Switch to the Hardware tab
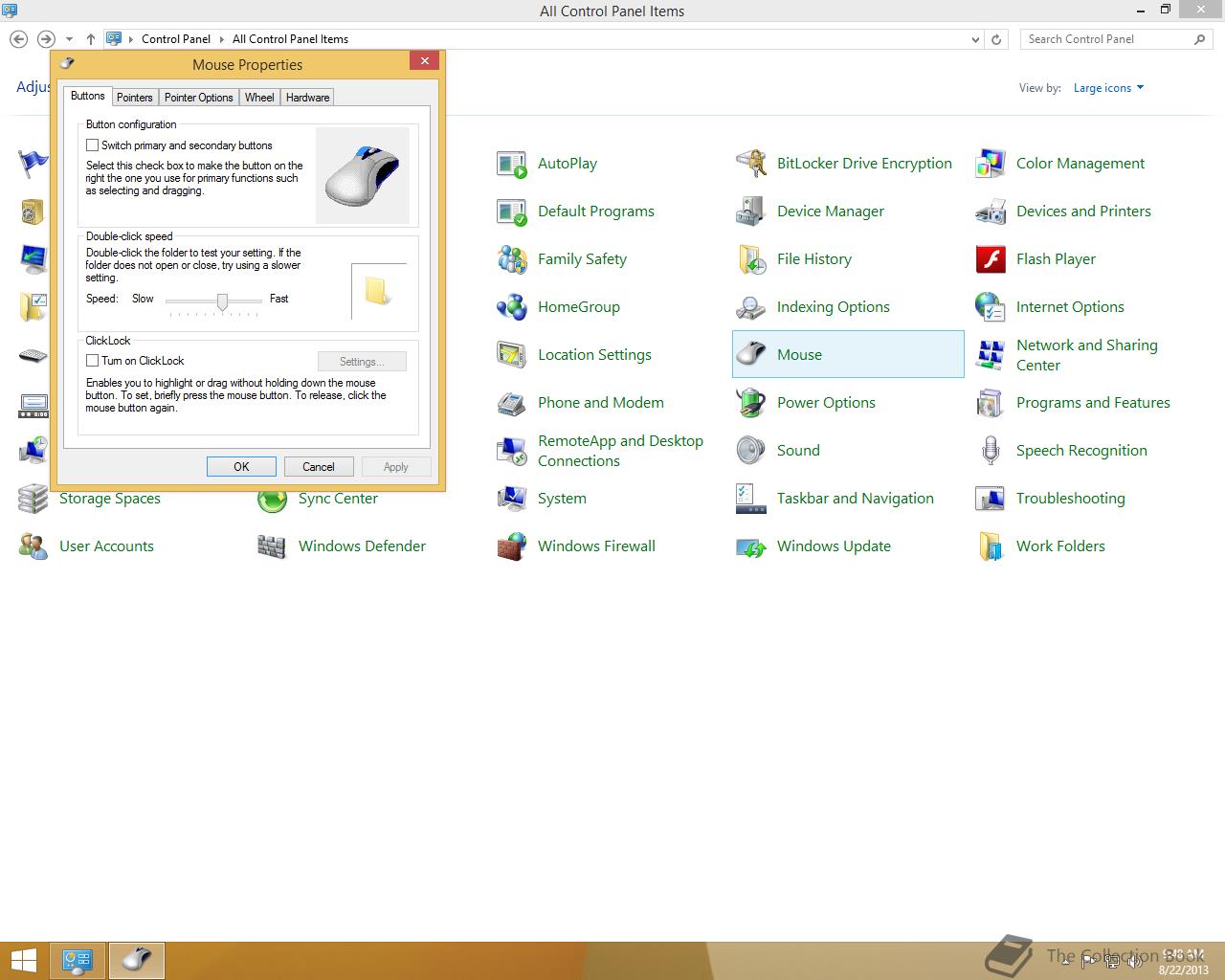1225x980 pixels. (x=307, y=98)
